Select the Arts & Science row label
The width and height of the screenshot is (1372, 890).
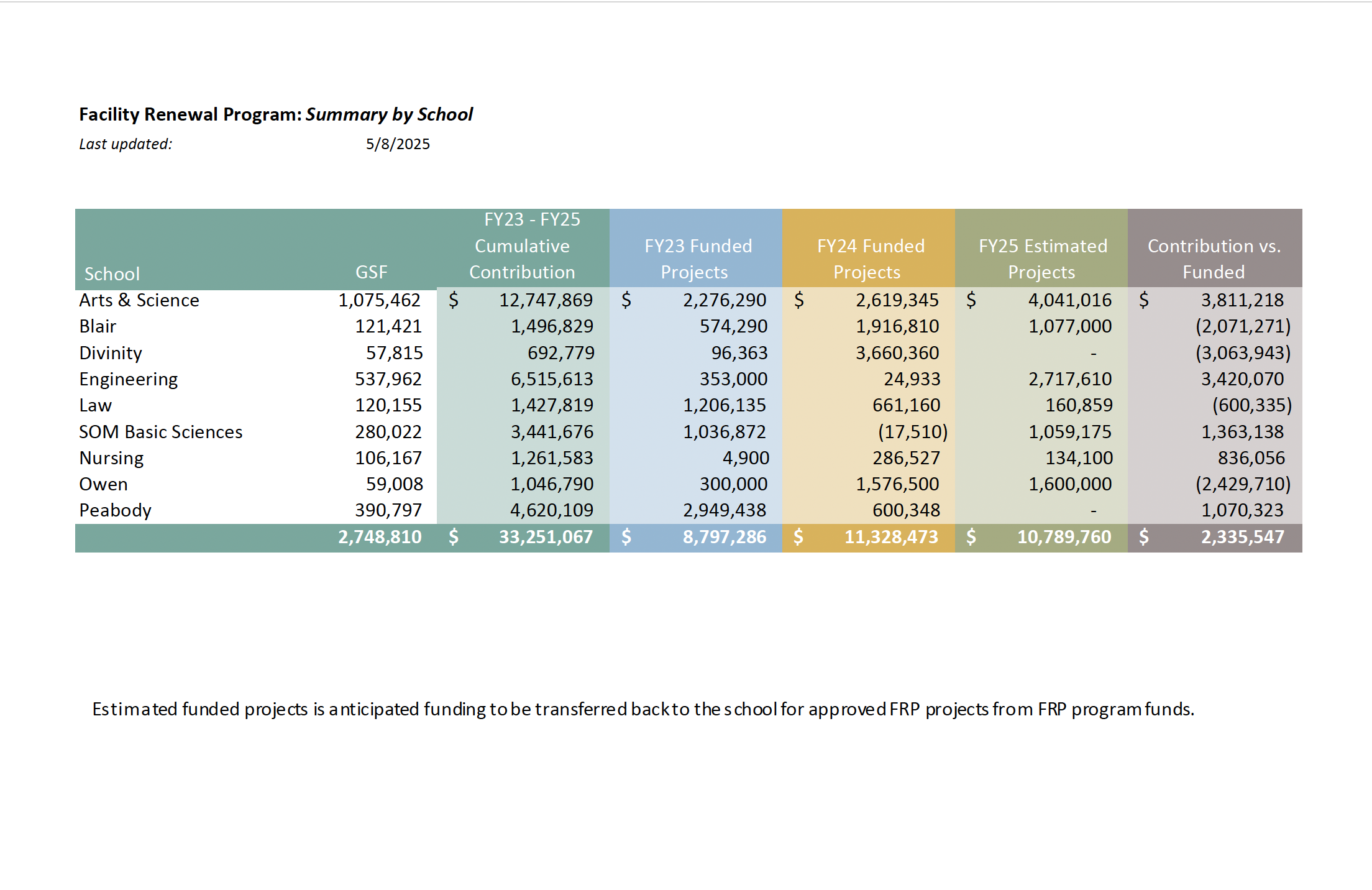(139, 300)
